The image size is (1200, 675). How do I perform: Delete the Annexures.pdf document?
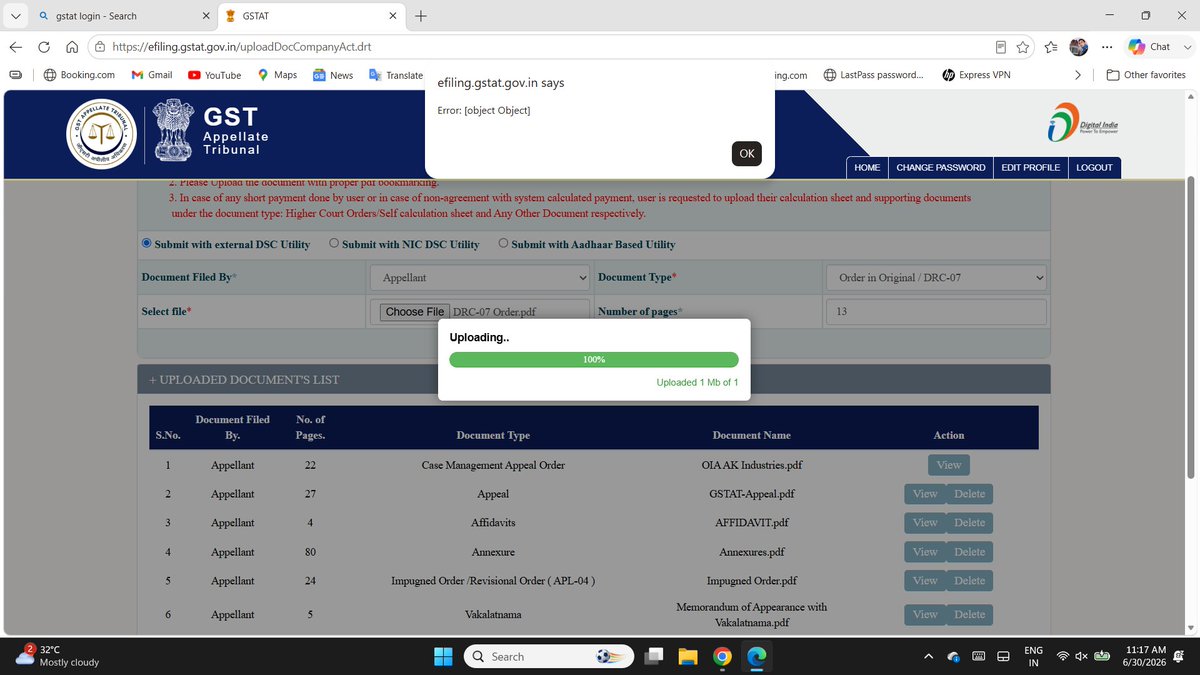[969, 552]
